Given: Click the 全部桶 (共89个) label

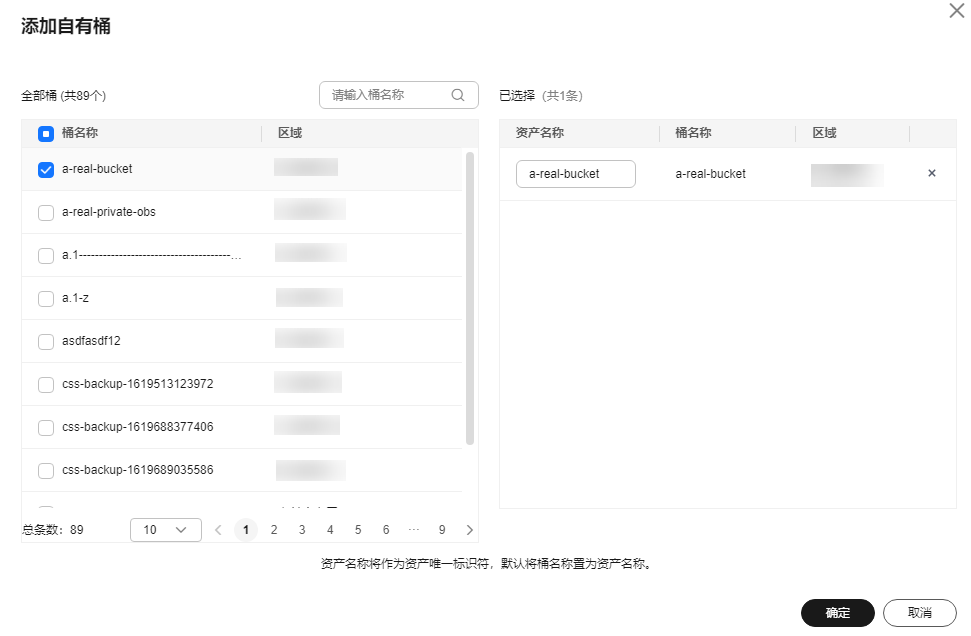Looking at the screenshot, I should [64, 96].
